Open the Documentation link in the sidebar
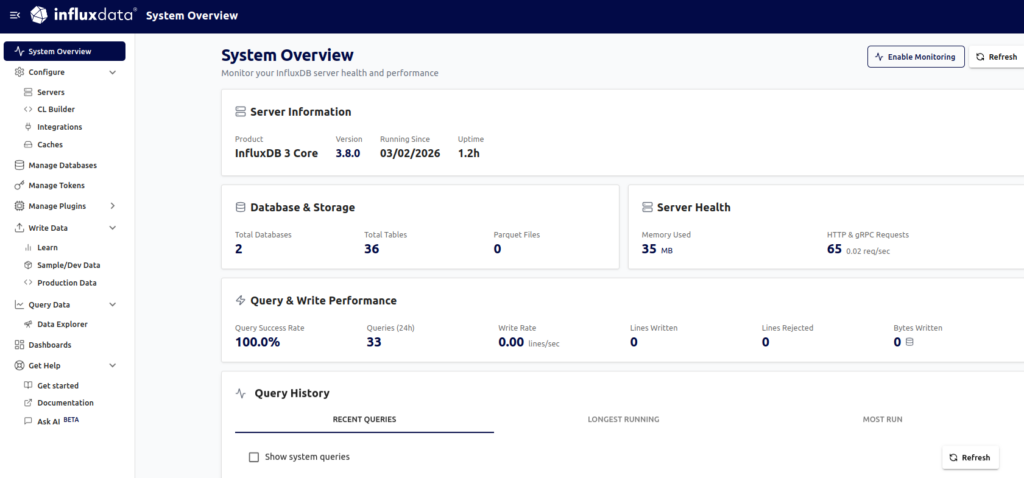The width and height of the screenshot is (1024, 478). point(65,403)
